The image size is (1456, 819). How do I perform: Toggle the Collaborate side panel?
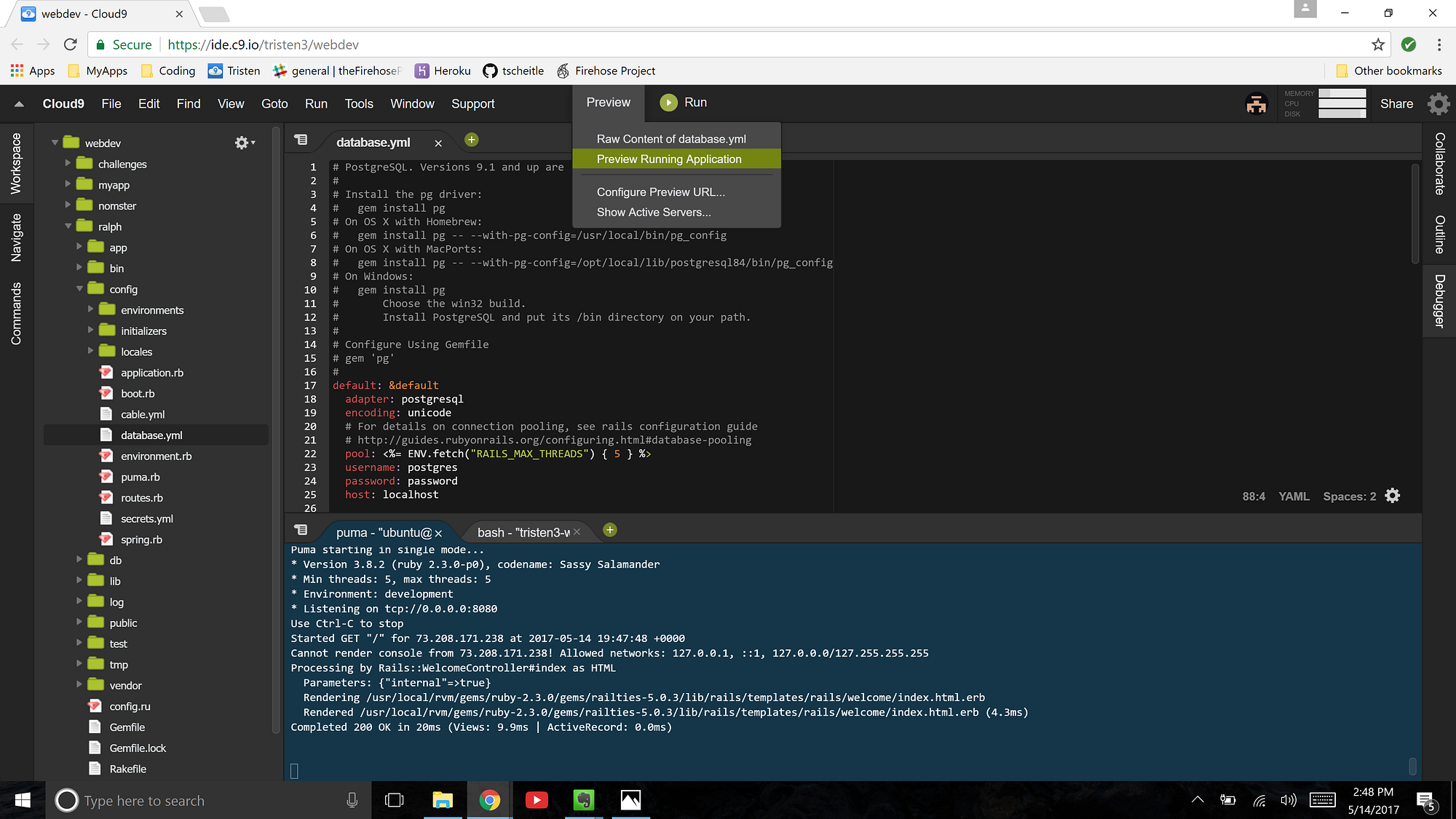tap(1439, 164)
